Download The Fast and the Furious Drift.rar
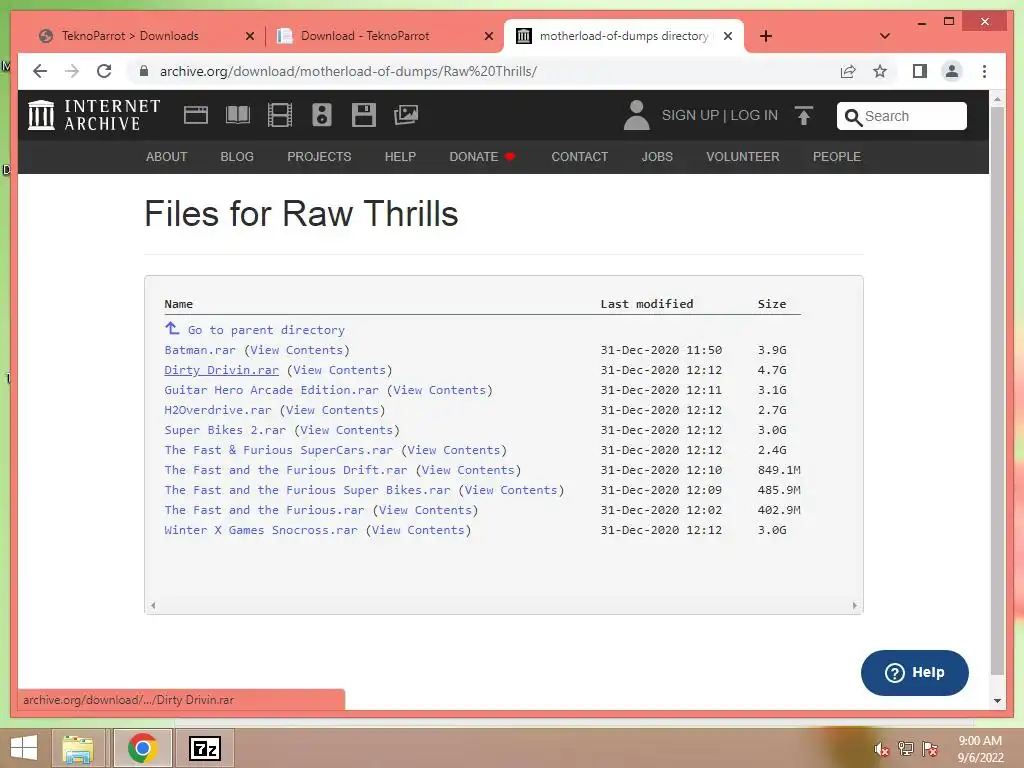The height and width of the screenshot is (768, 1024). 286,470
